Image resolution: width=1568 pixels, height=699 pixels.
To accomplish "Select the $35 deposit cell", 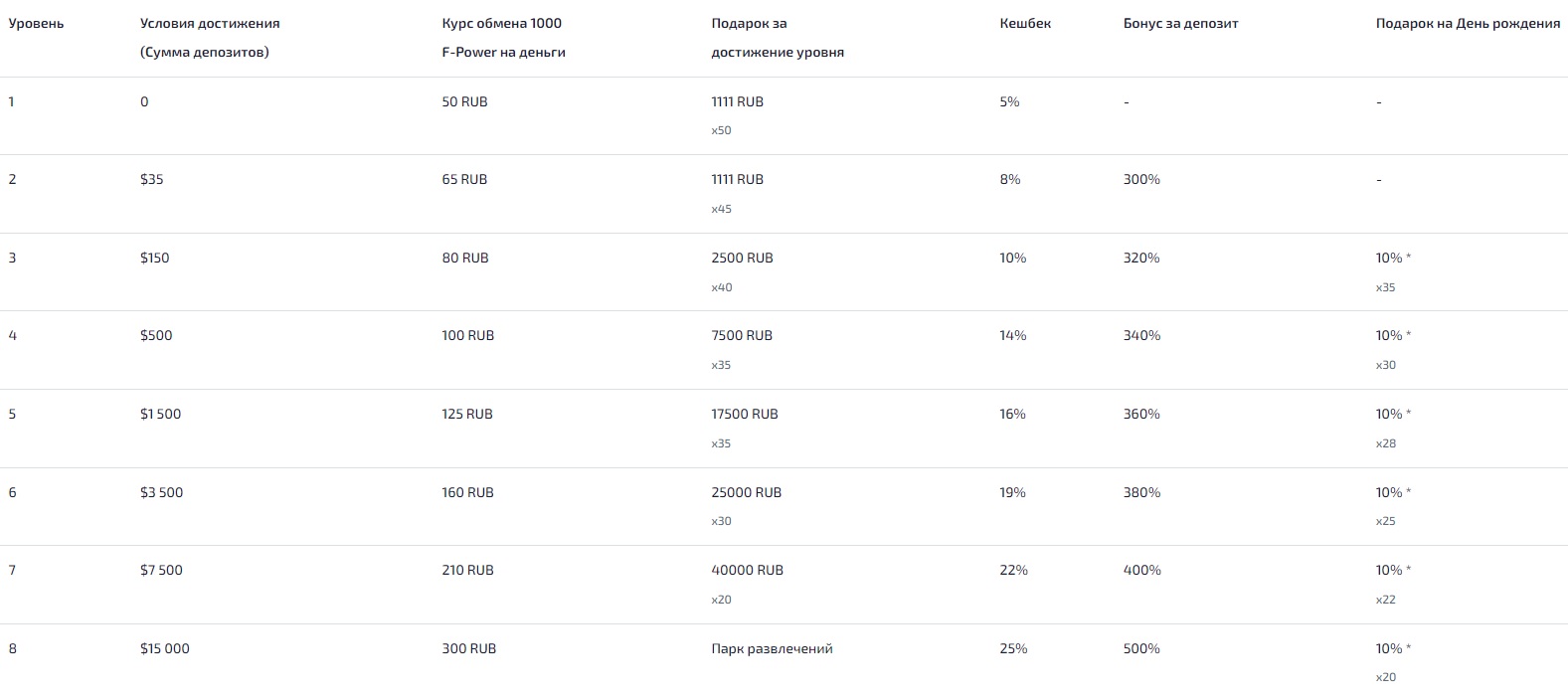I will pos(152,179).
